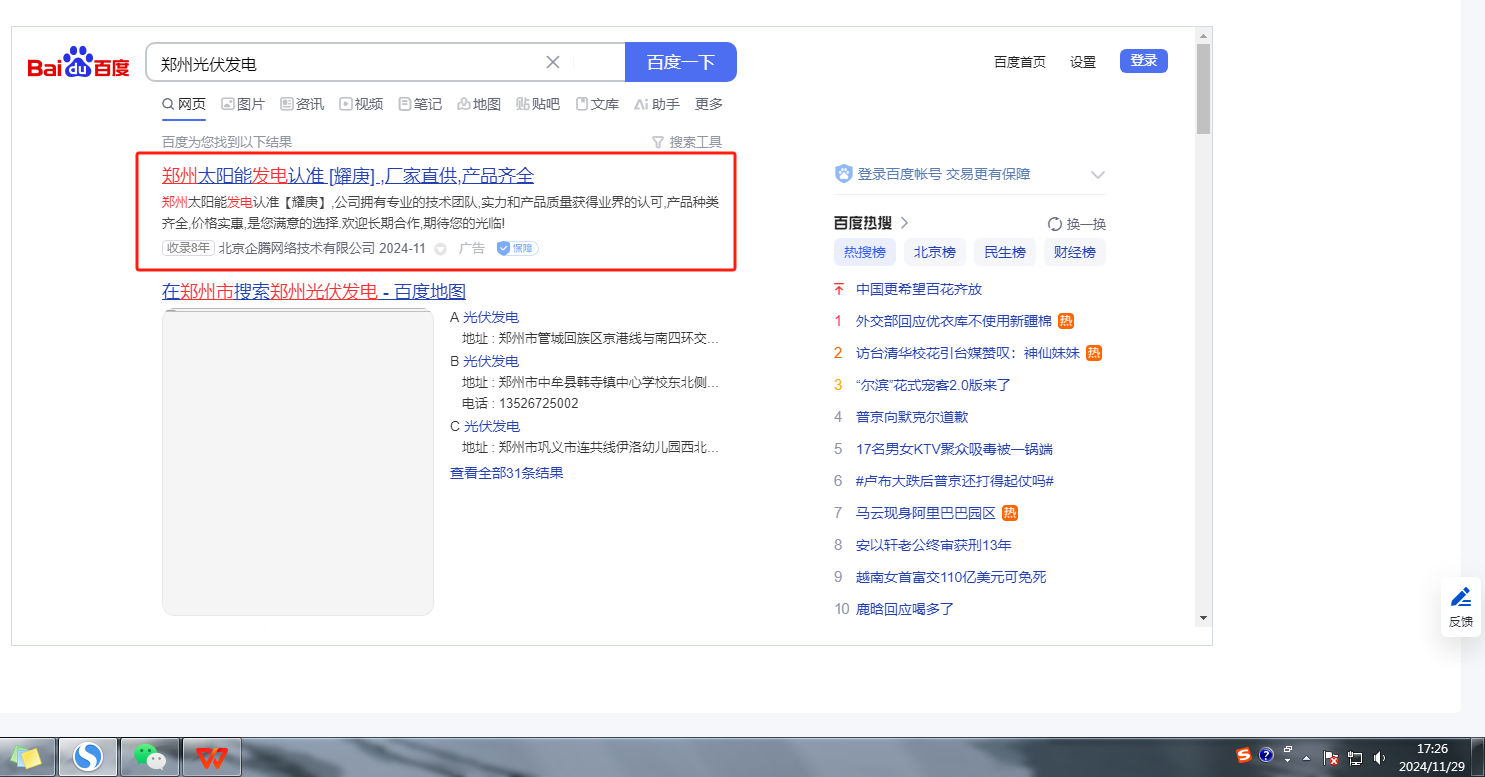
Task: Open the 更多 search categories menu
Action: coord(708,104)
